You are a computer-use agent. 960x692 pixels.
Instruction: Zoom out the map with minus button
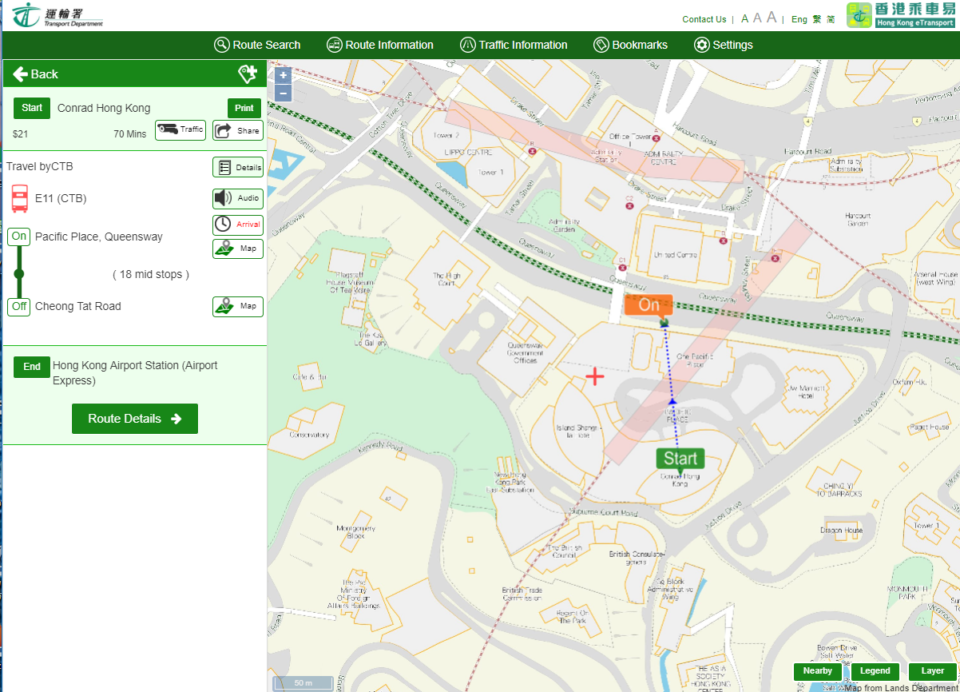(x=283, y=93)
